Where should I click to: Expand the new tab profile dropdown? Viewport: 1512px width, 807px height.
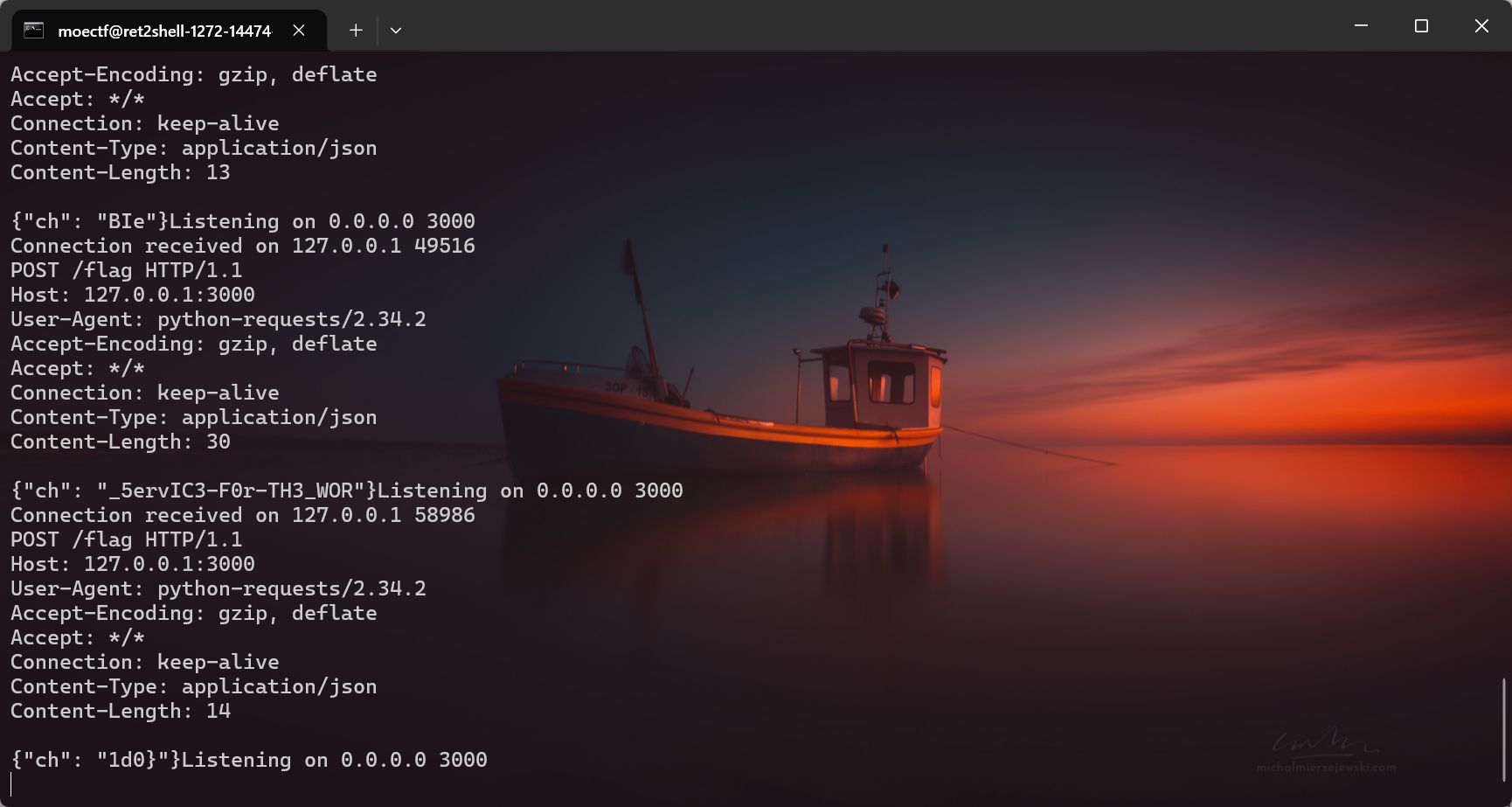point(396,30)
